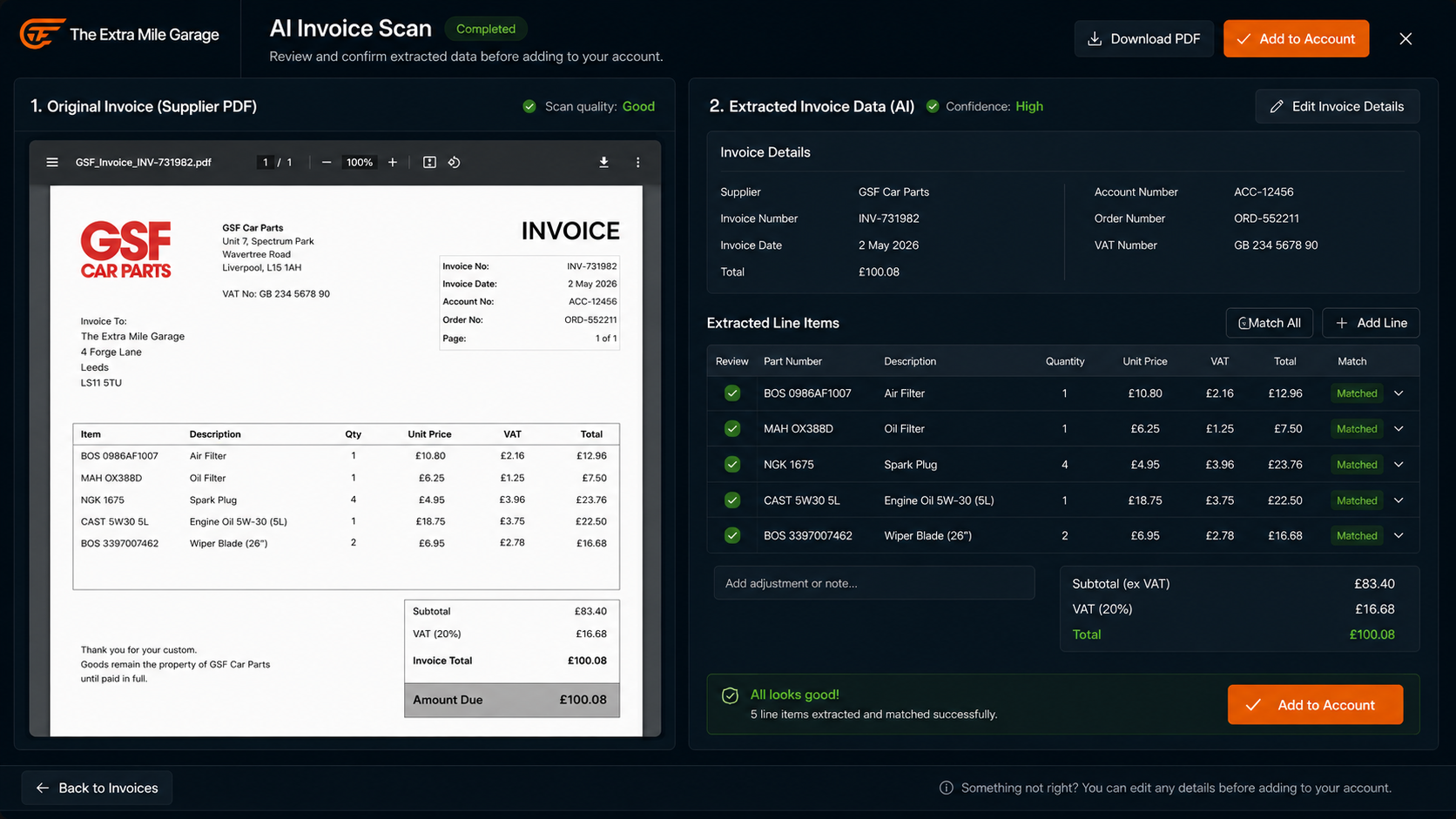Click the 100% zoom level field
This screenshot has height=819, width=1456.
click(x=360, y=163)
